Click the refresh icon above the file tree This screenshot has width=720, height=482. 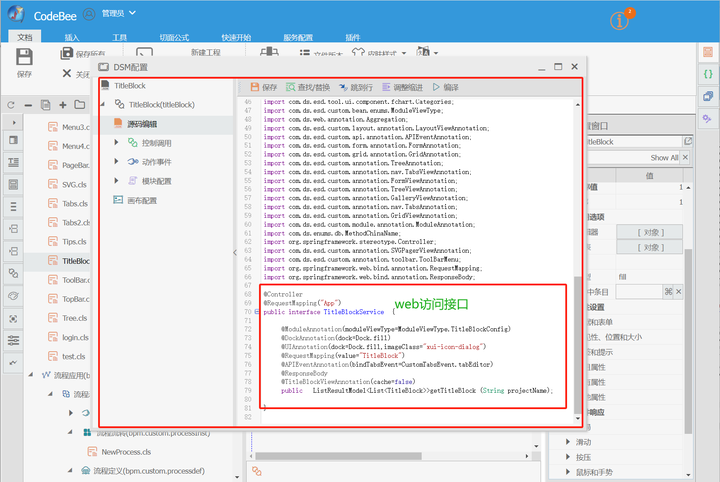pyautogui.click(x=11, y=105)
